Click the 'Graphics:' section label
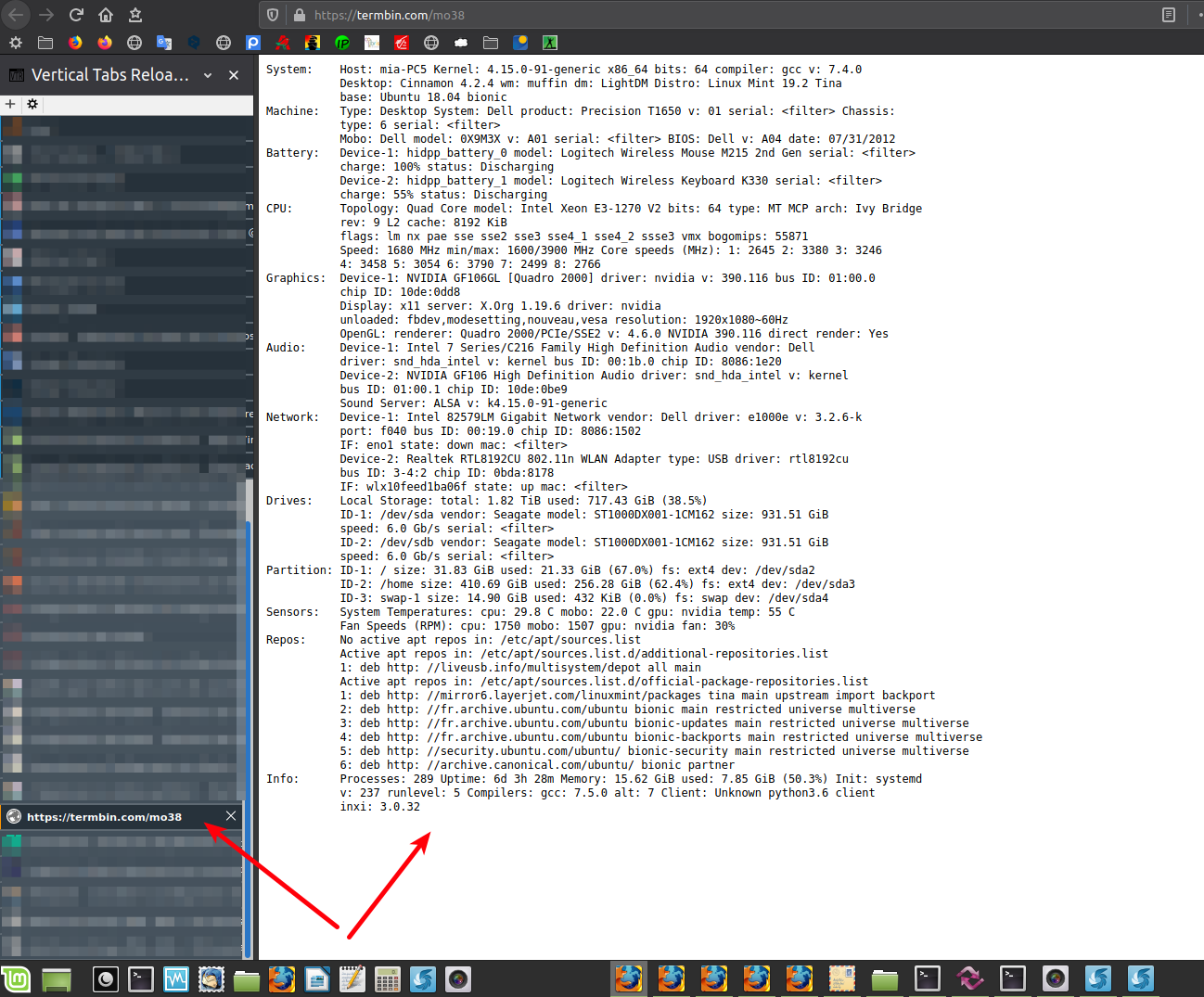1204x997 pixels. pyautogui.click(x=296, y=278)
